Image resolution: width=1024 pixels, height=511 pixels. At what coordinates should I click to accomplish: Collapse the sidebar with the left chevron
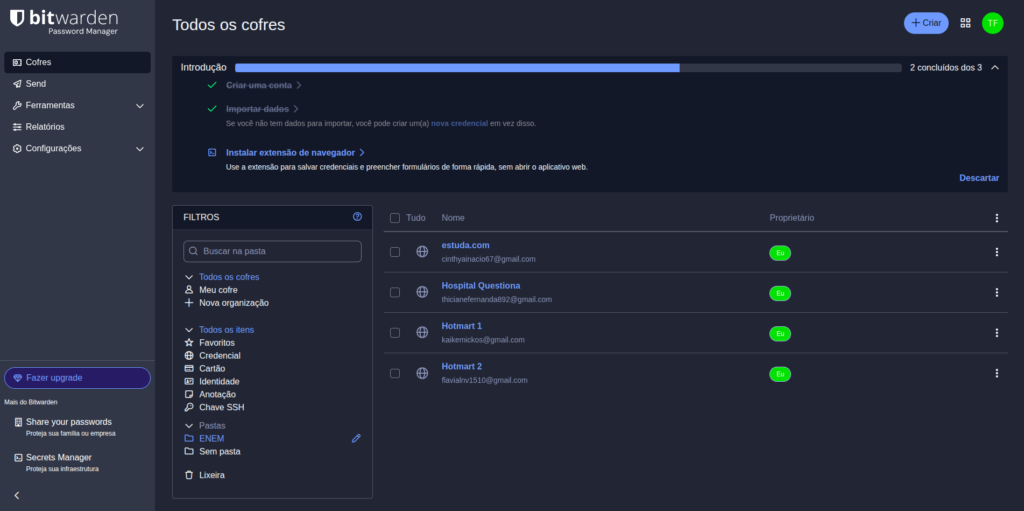(17, 495)
